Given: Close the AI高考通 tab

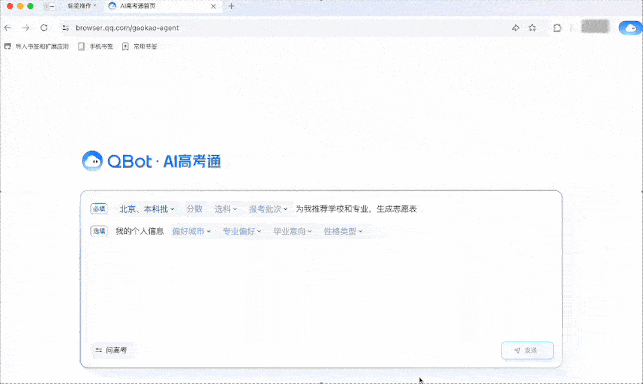Looking at the screenshot, I should point(213,6).
